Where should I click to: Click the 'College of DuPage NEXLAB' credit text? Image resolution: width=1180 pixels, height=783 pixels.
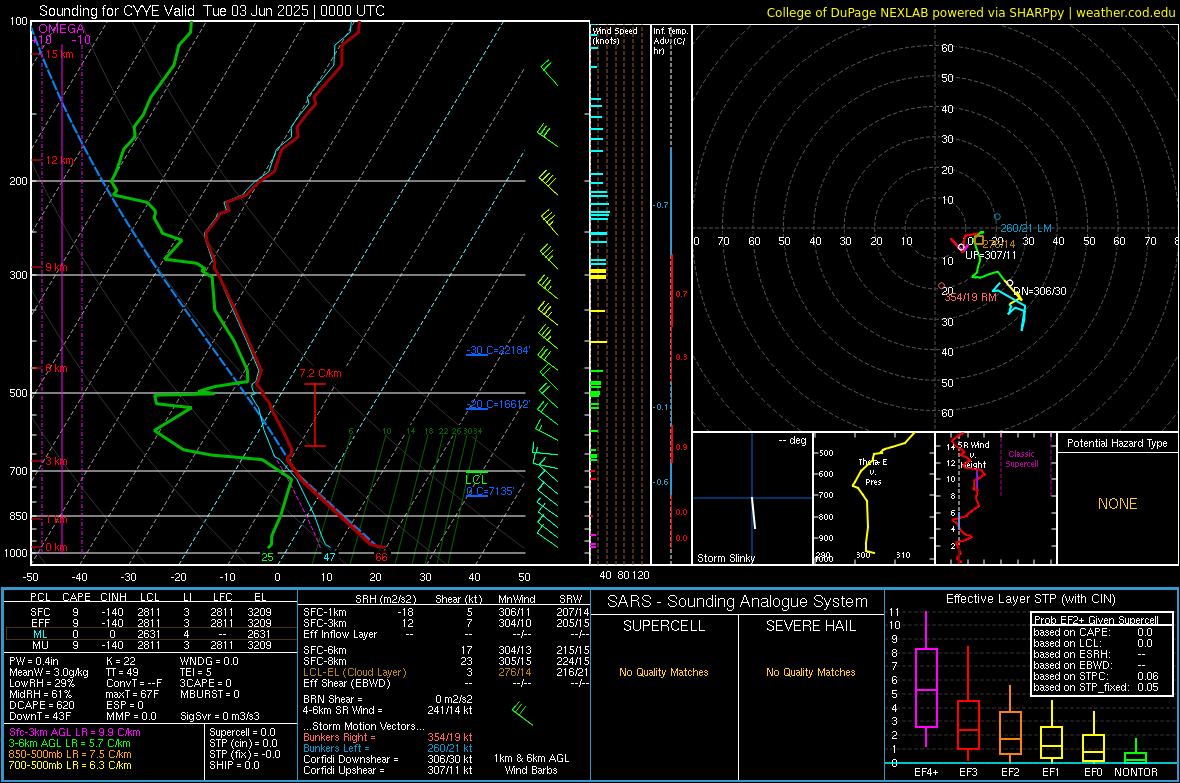pos(844,12)
